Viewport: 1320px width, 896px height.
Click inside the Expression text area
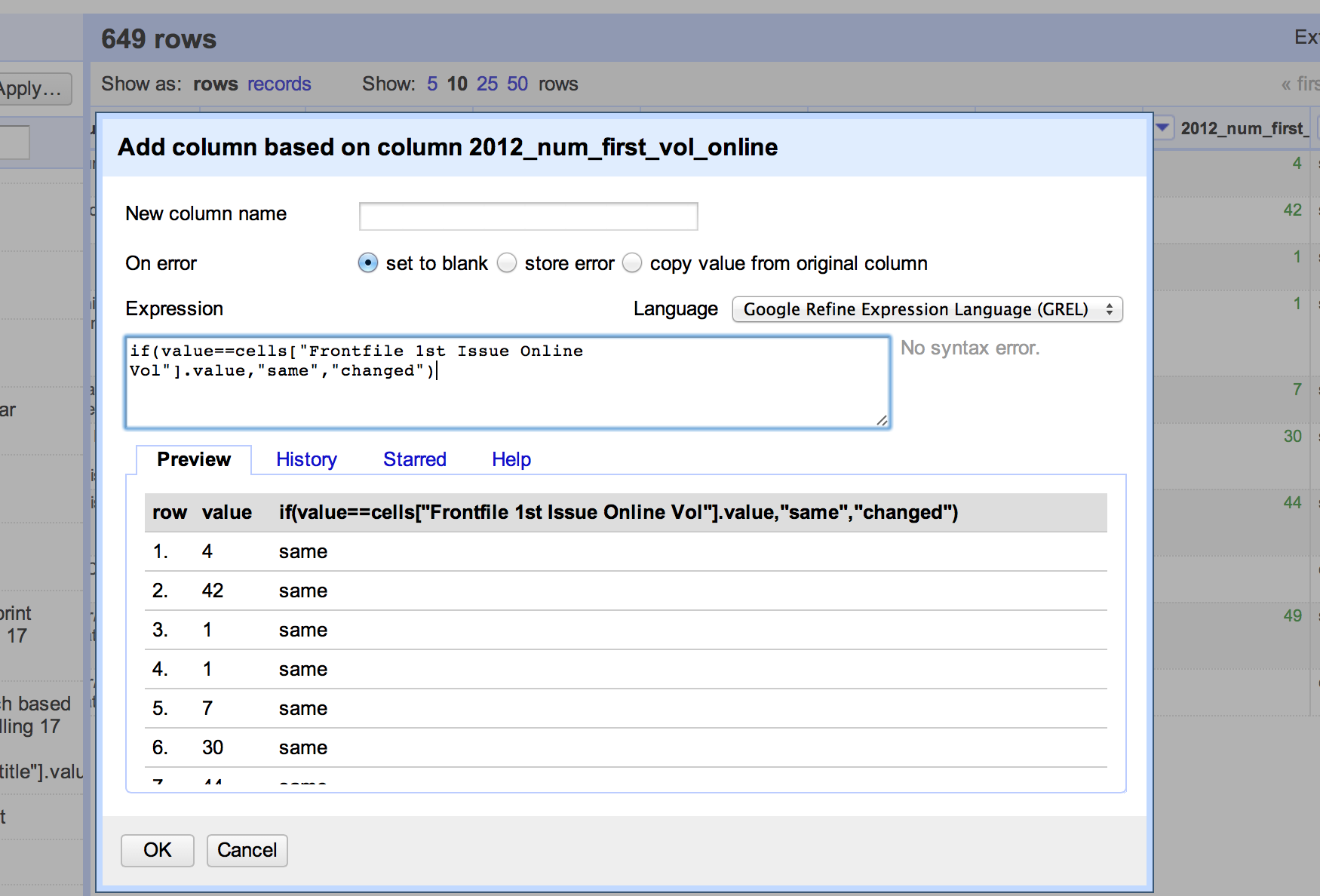click(x=508, y=382)
